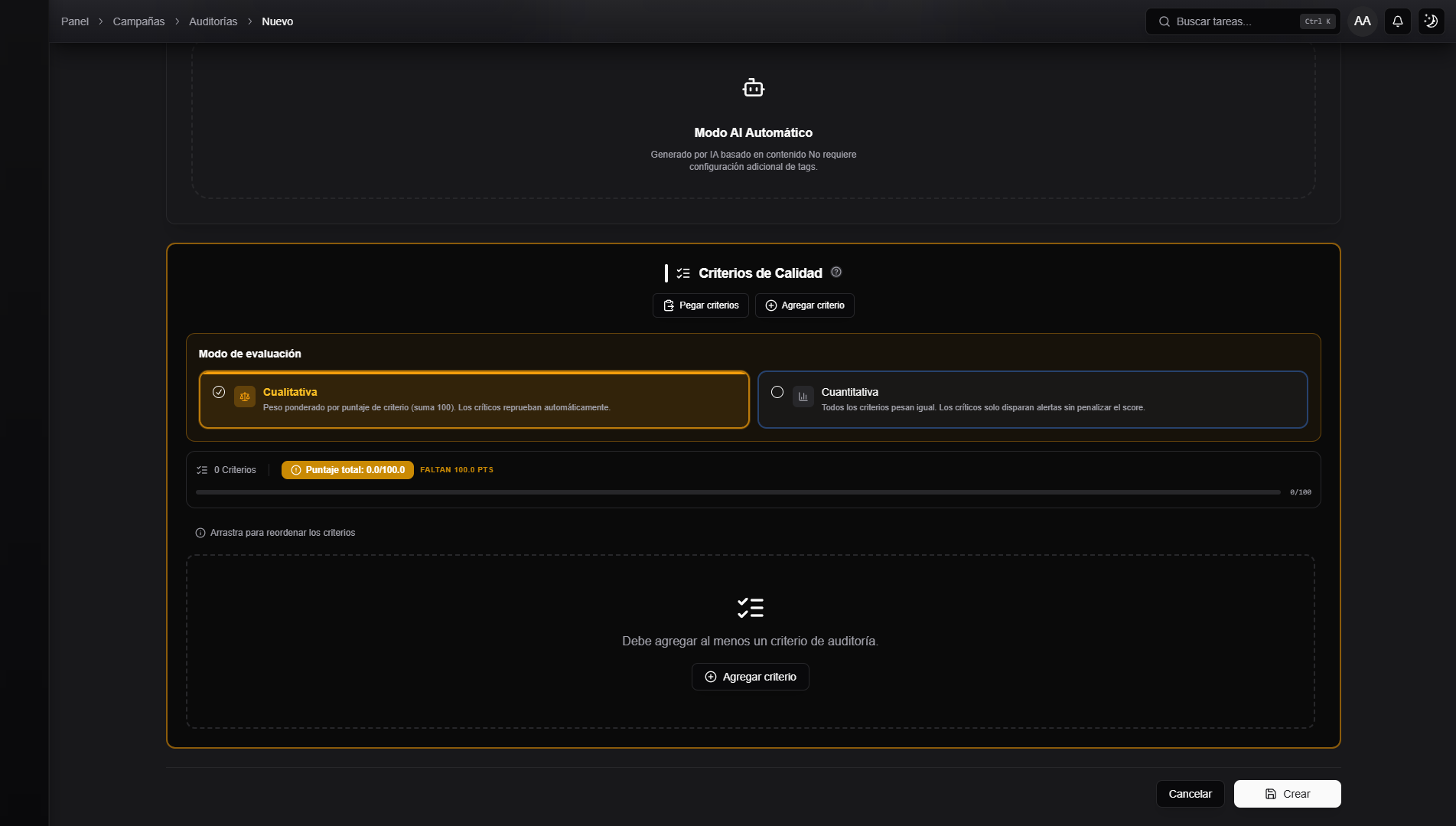Click the Crear button
Image resolution: width=1456 pixels, height=826 pixels.
tap(1287, 794)
